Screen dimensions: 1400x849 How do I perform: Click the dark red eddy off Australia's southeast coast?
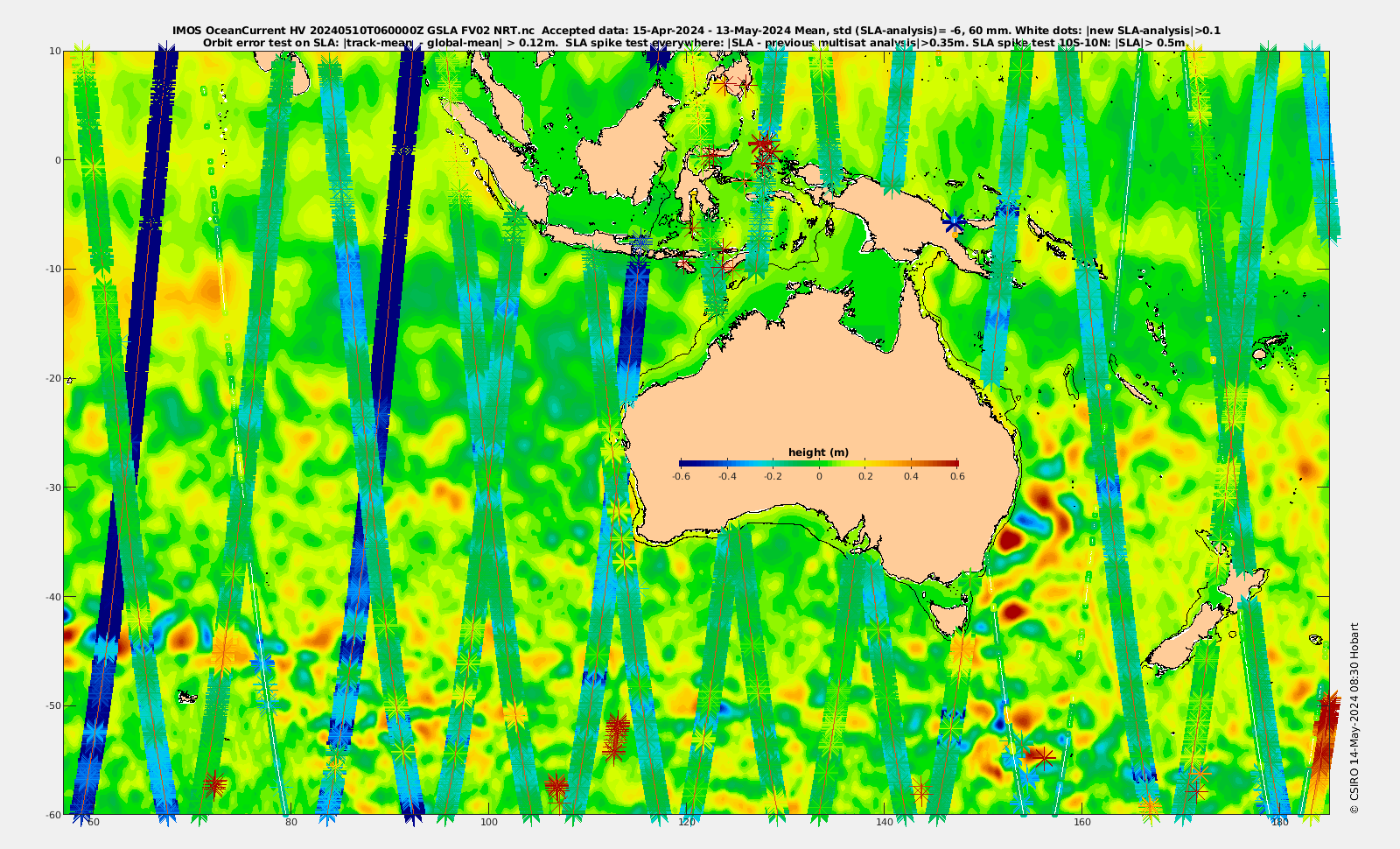1009,539
